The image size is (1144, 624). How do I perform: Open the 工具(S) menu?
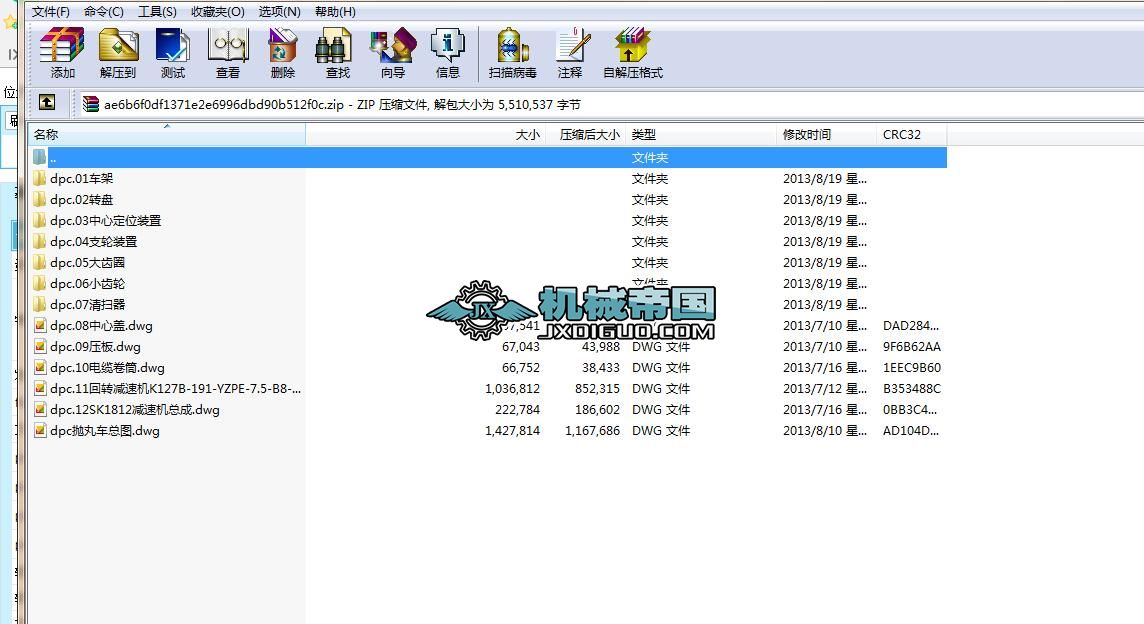pos(157,12)
